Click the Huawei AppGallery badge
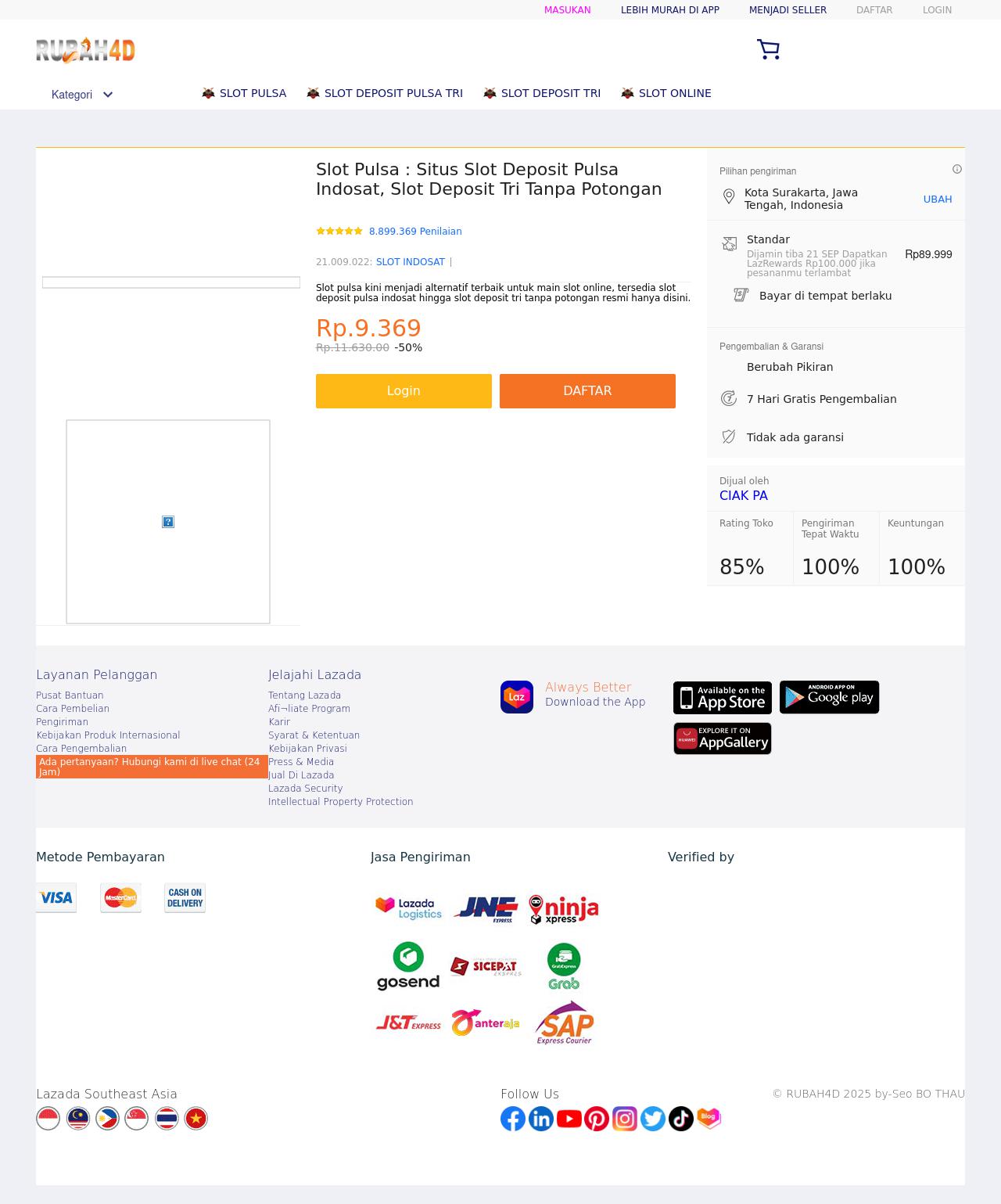Viewport: 1001px width, 1204px height. (x=723, y=739)
